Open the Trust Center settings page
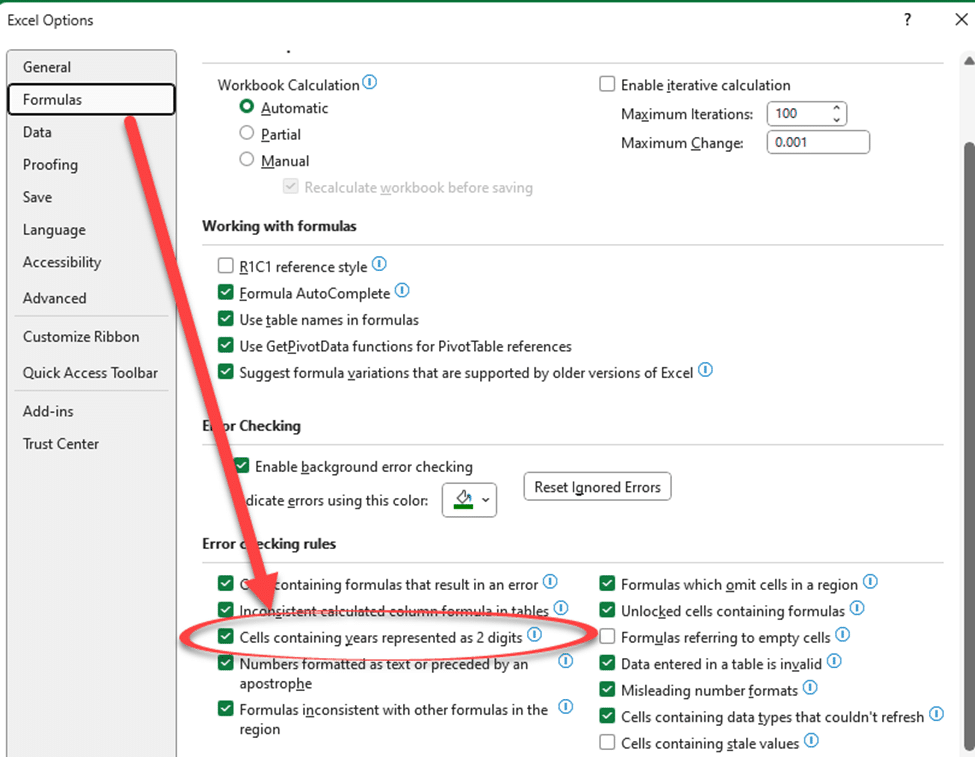This screenshot has width=975, height=757. click(x=61, y=444)
